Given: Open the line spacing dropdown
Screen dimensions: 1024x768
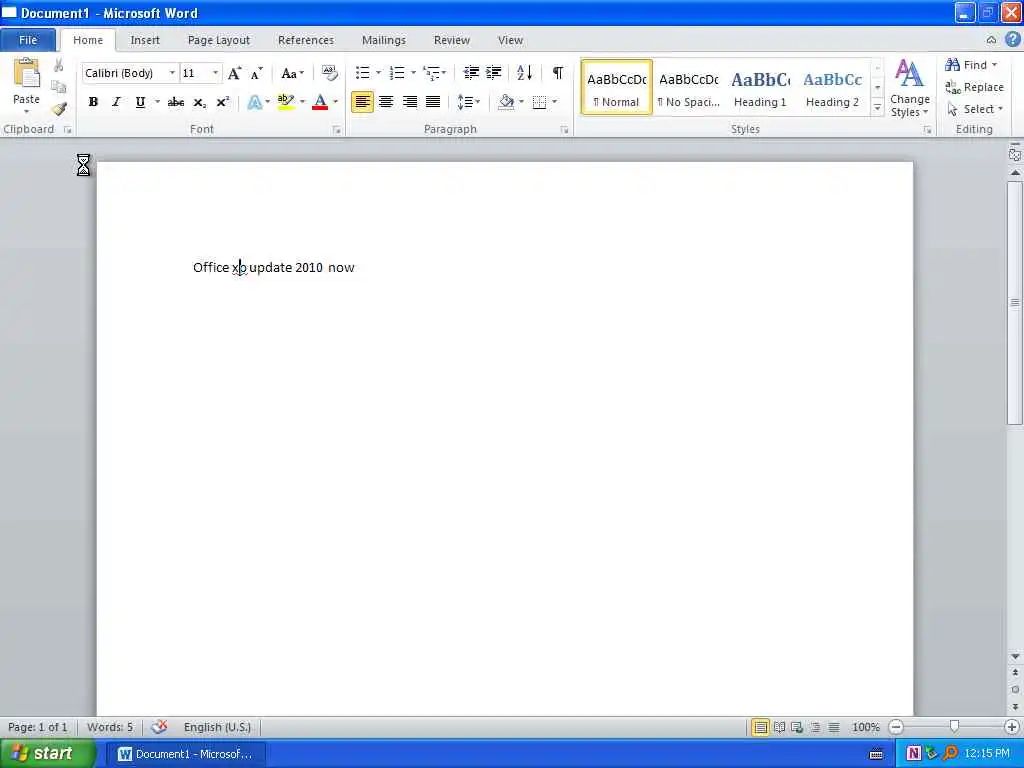Looking at the screenshot, I should [x=468, y=102].
